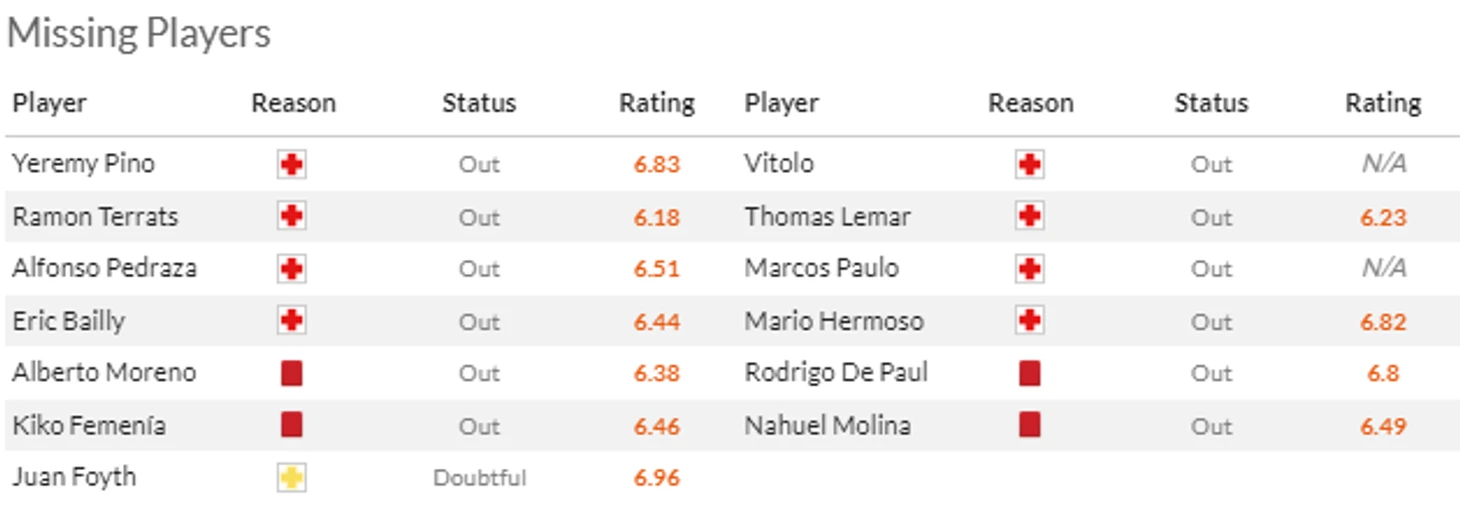Click Eric Bailly's injury cross icon
Screen dimensions: 1460x511
point(292,321)
